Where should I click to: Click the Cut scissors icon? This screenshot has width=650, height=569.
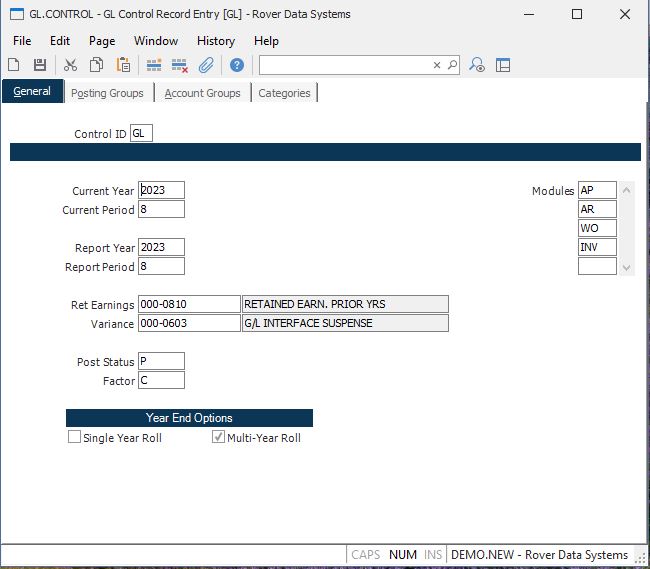[x=70, y=65]
